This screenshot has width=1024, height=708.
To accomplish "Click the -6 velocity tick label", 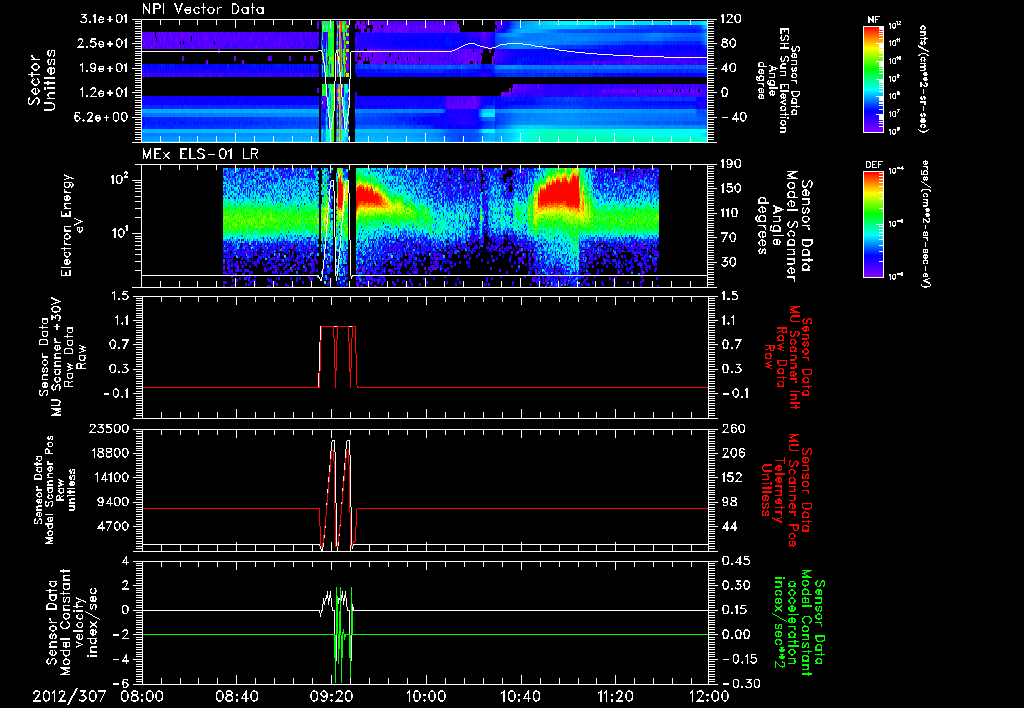I will 119,684.
